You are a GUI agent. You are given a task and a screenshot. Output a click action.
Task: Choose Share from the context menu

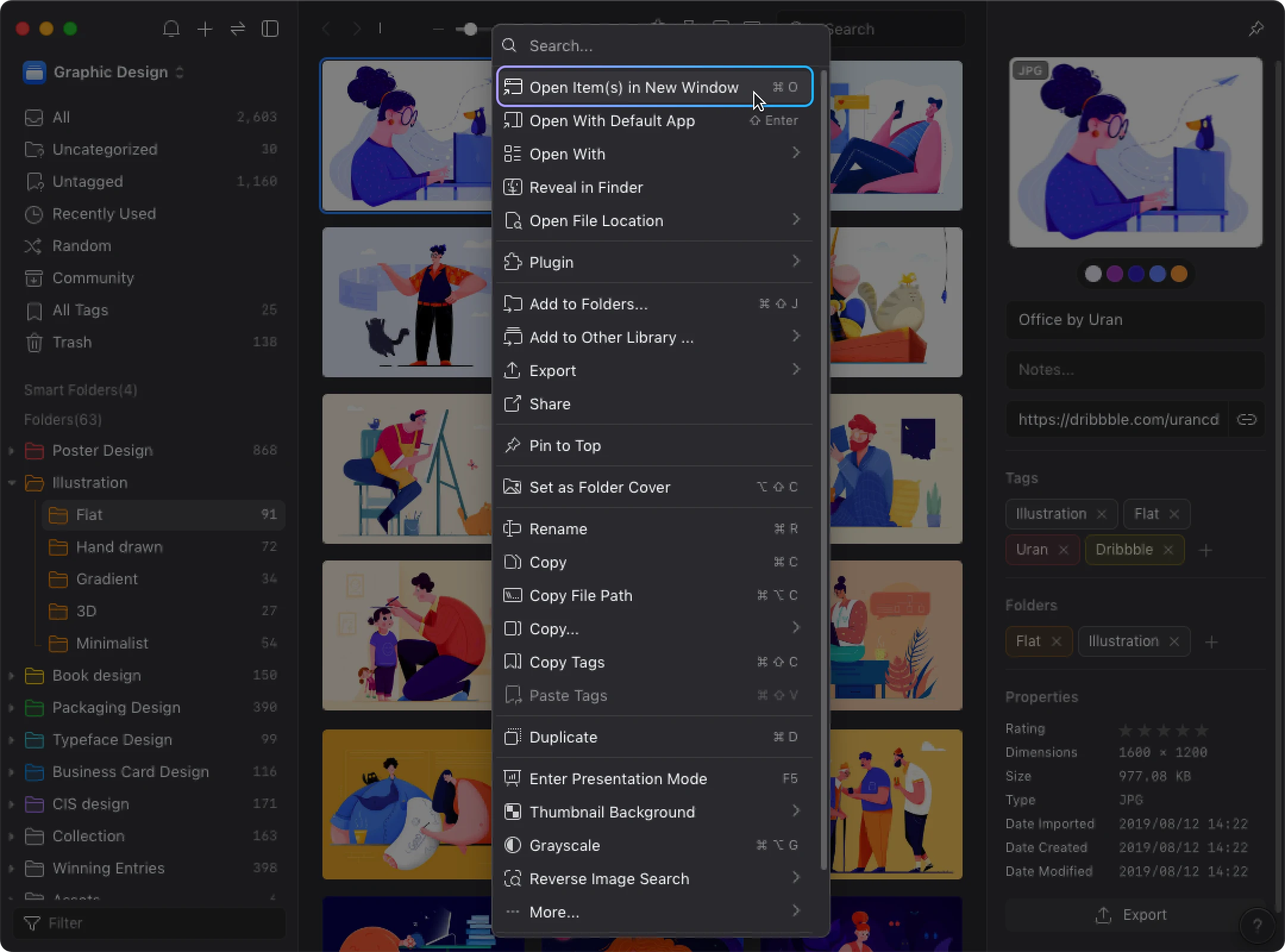(655, 403)
